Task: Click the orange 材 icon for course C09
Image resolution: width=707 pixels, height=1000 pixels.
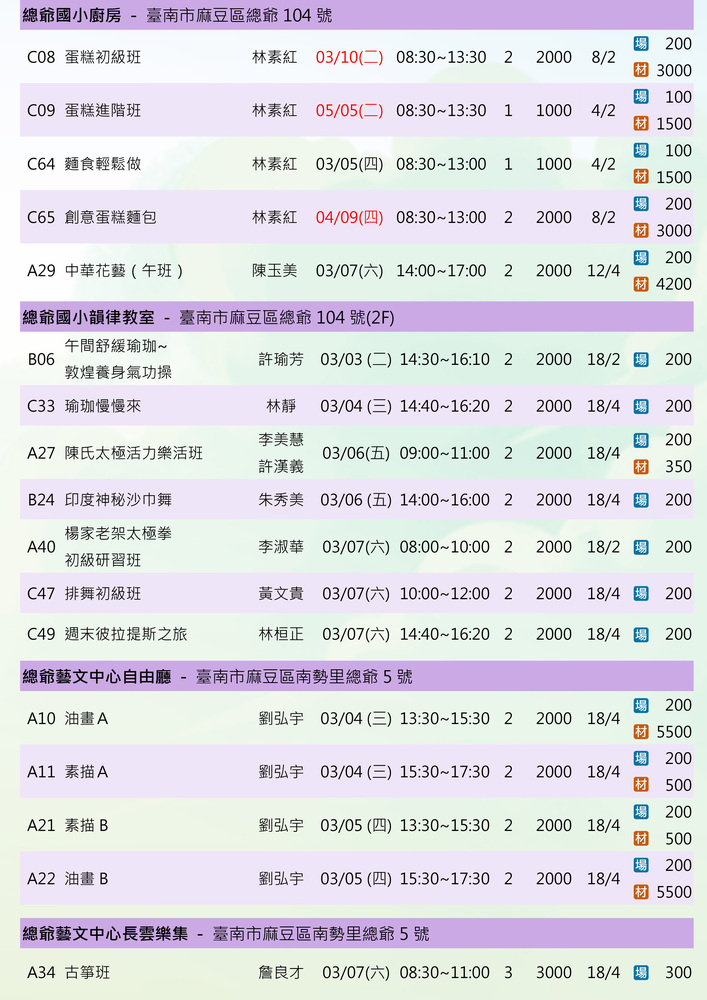Action: pos(641,124)
